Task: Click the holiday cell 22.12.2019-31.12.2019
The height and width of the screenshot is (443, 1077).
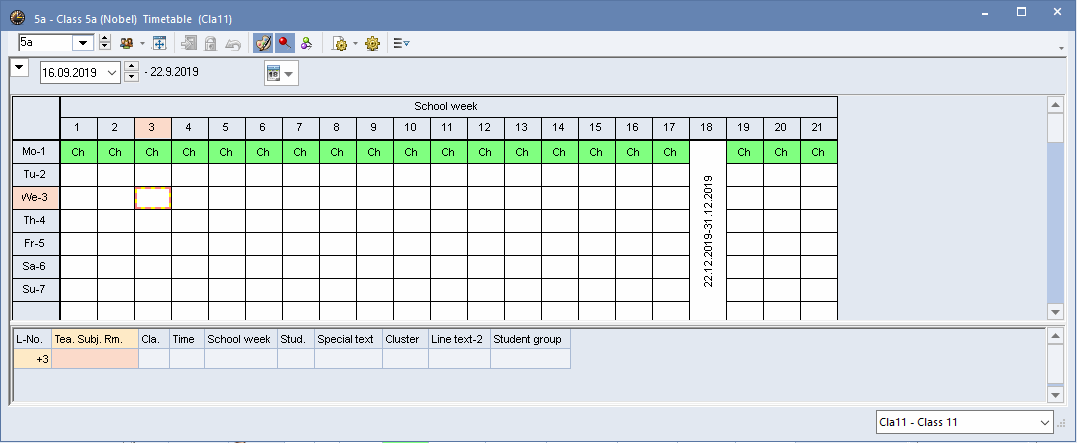Action: 707,231
